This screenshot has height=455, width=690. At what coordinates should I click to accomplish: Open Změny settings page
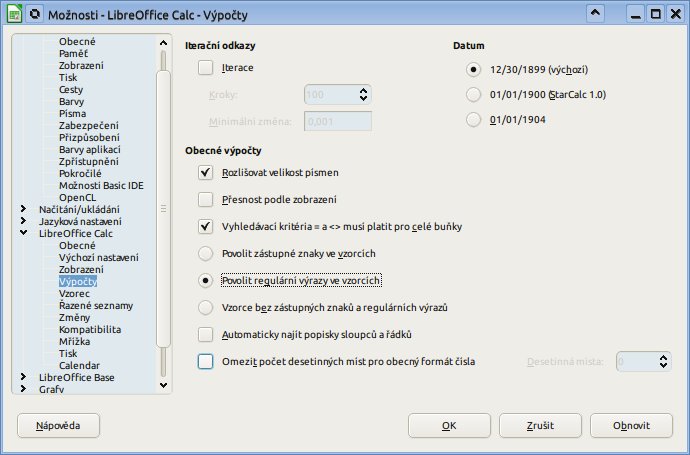click(74, 317)
